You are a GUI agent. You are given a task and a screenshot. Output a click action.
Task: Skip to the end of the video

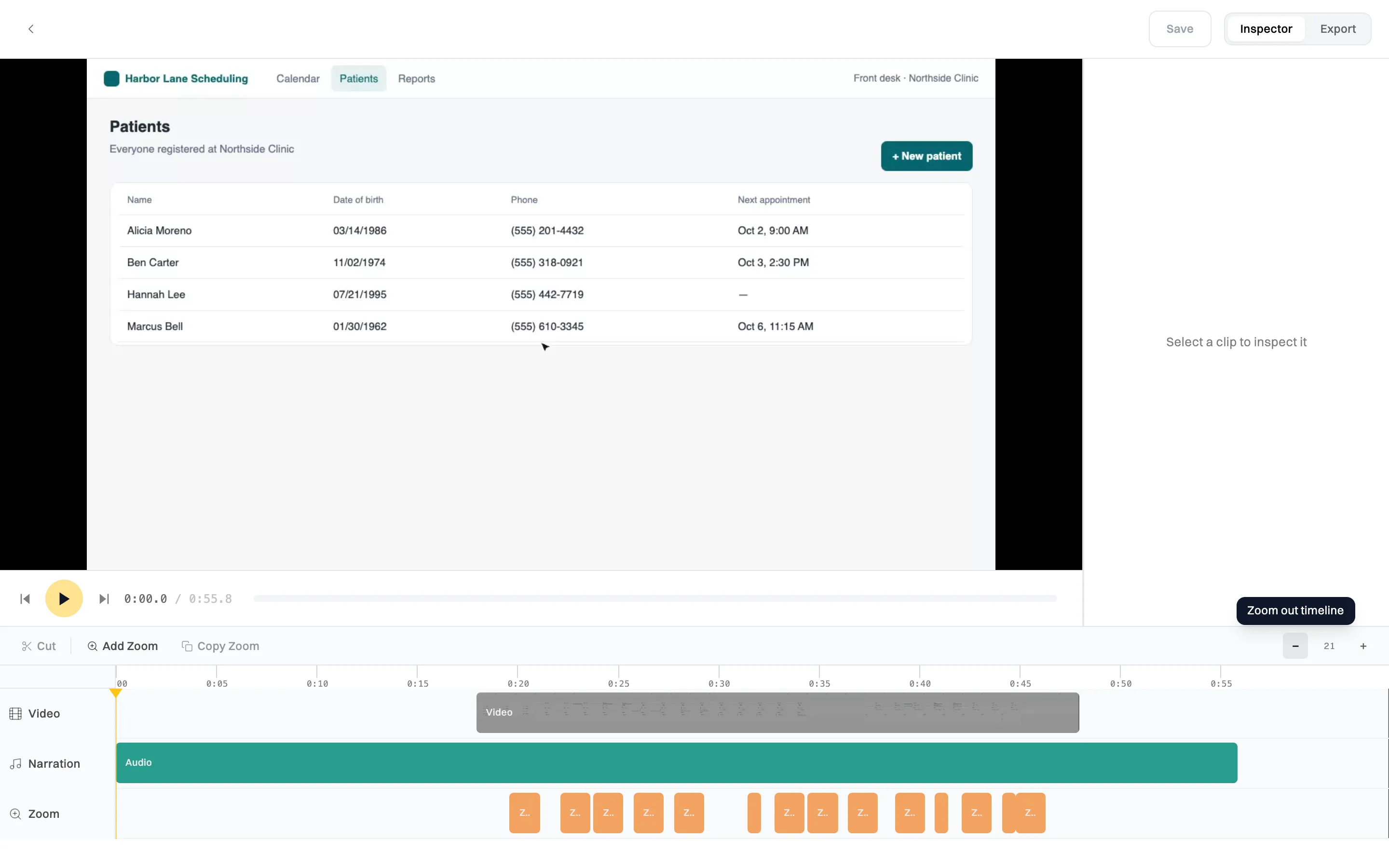(104, 599)
